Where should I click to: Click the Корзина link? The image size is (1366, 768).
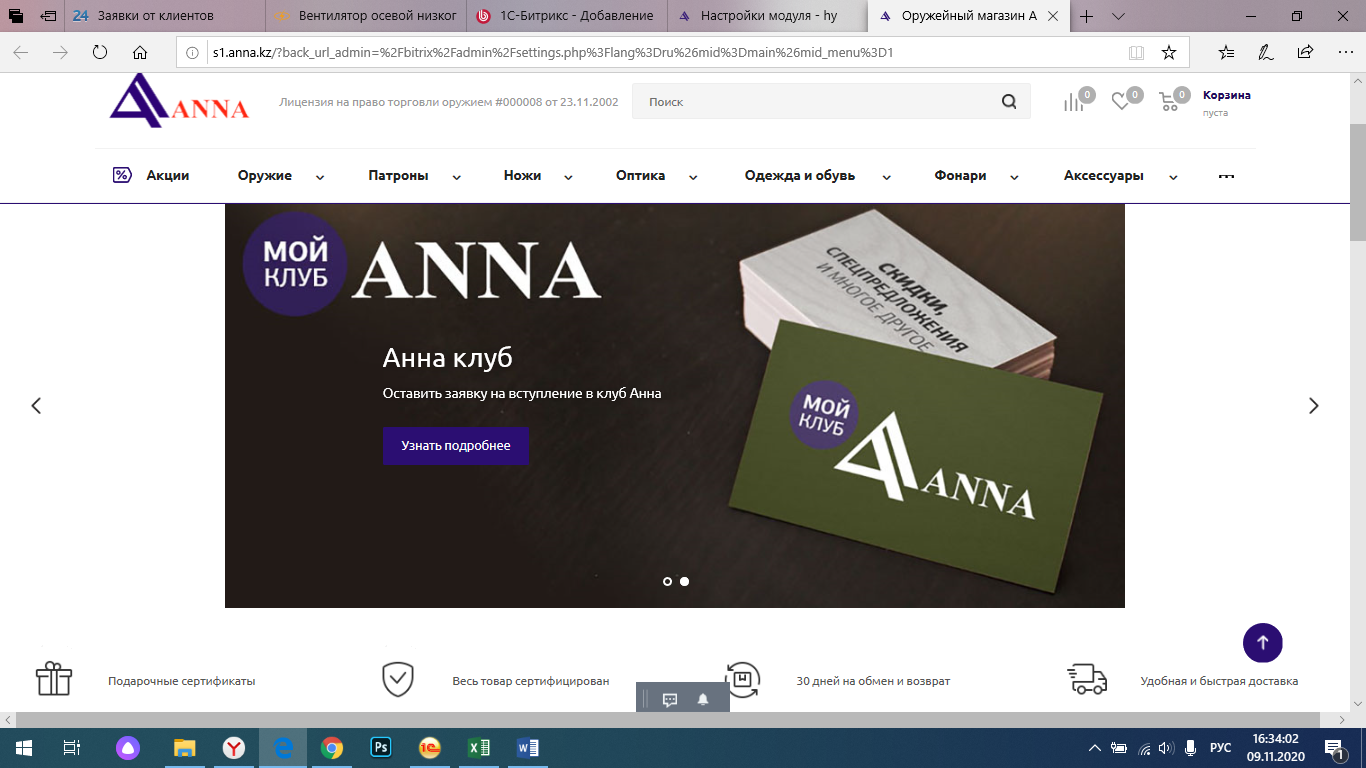coord(1227,95)
